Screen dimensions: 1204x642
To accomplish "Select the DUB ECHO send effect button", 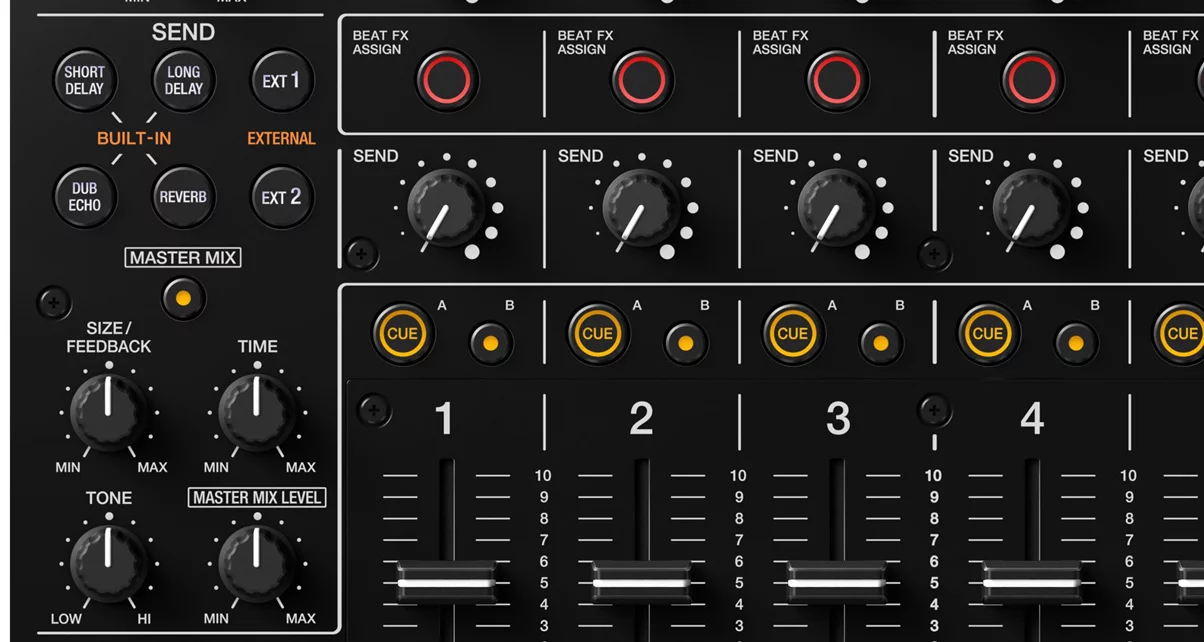I will click(x=85, y=196).
